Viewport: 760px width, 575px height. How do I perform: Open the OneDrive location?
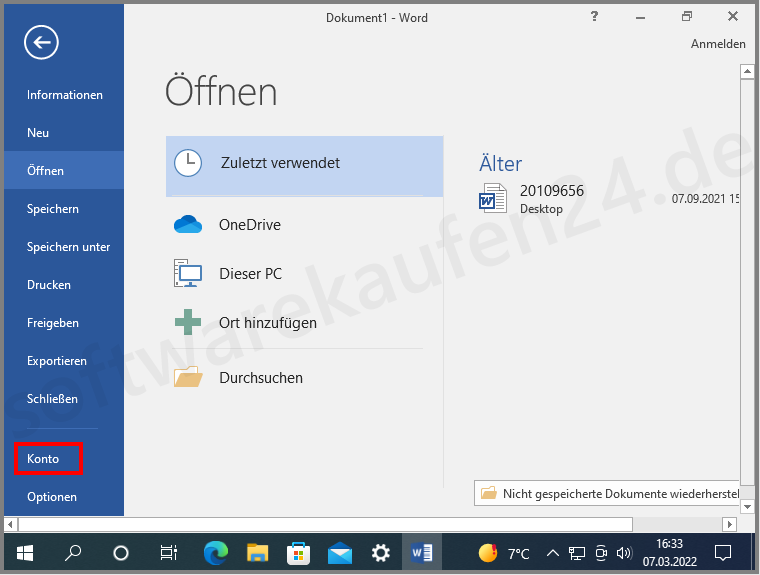pyautogui.click(x=249, y=225)
